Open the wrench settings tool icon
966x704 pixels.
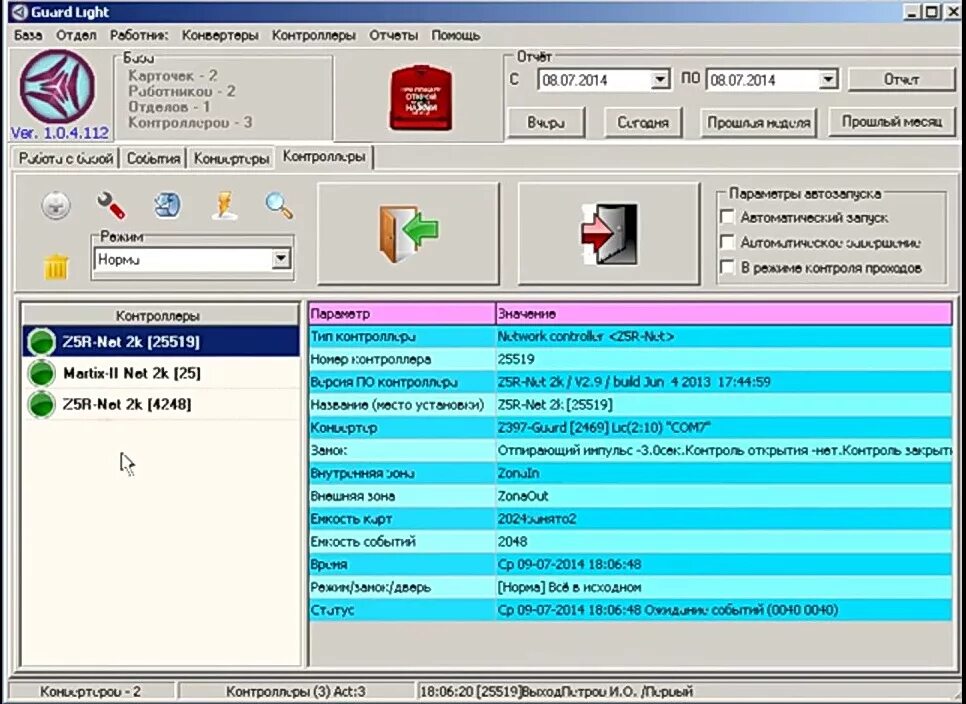(112, 206)
